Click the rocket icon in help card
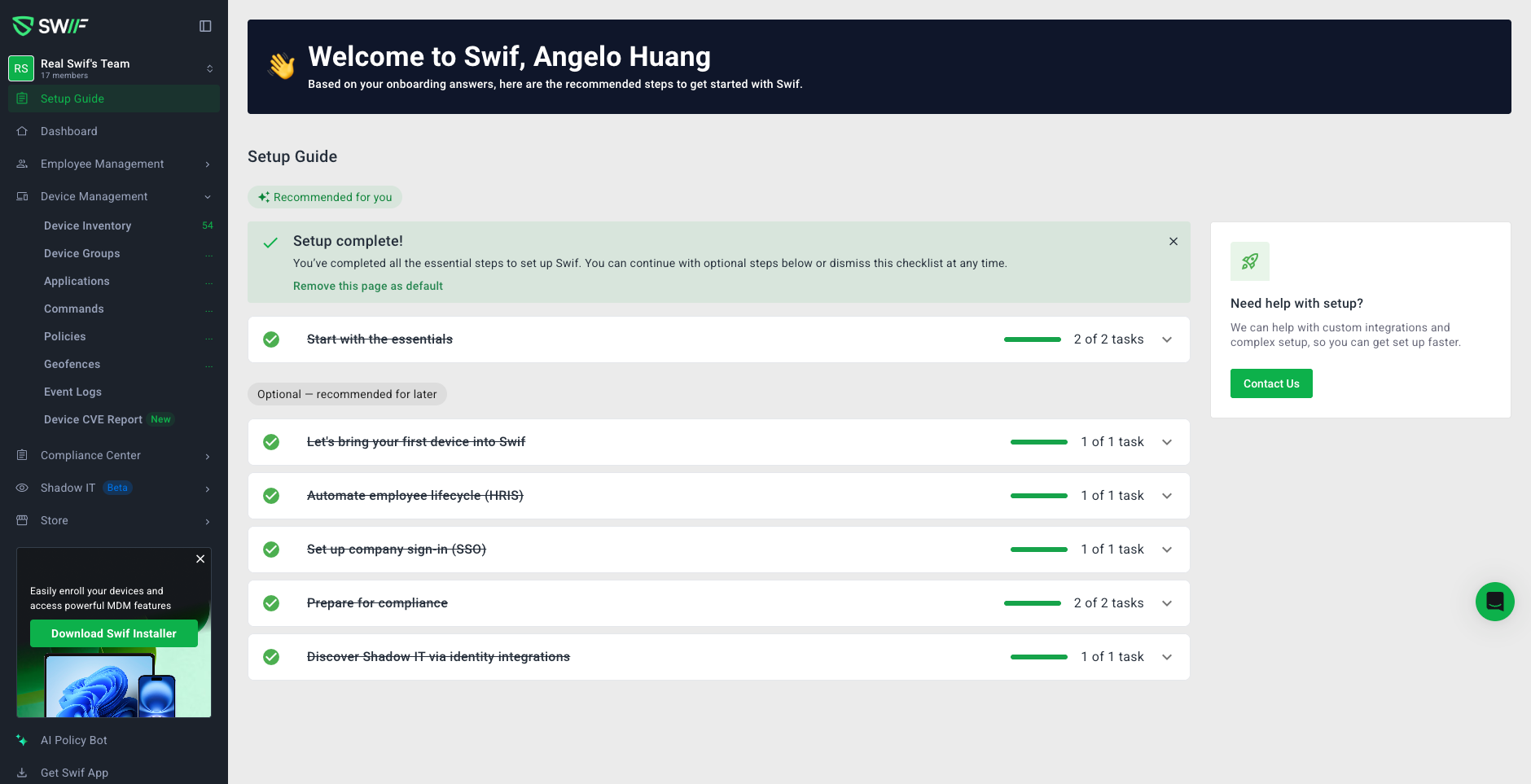 click(x=1249, y=261)
